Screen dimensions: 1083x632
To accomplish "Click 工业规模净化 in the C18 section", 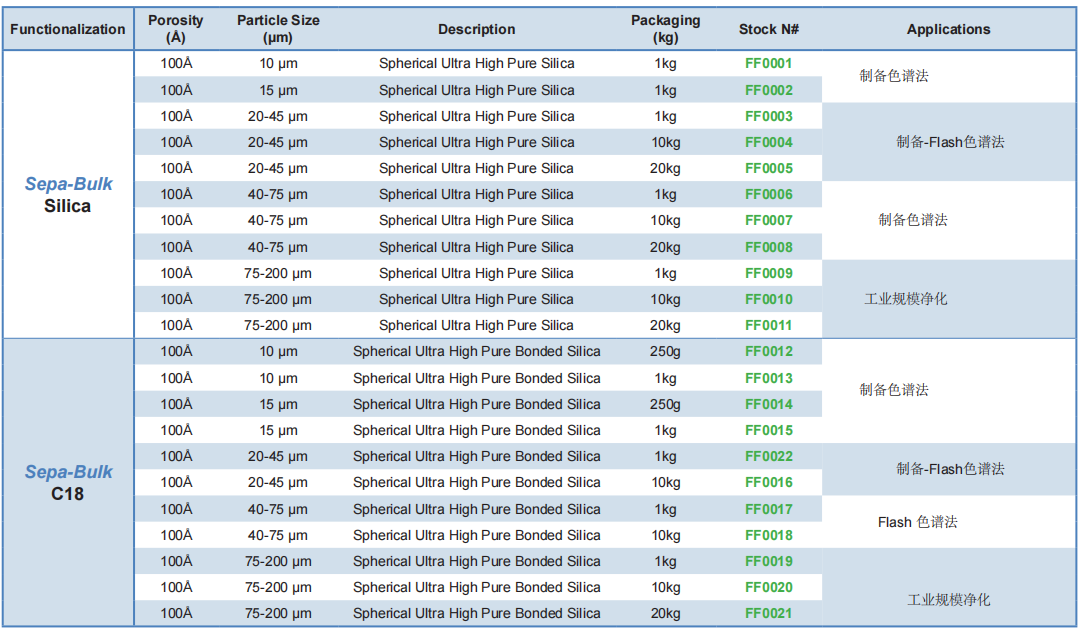I will pyautogui.click(x=948, y=600).
